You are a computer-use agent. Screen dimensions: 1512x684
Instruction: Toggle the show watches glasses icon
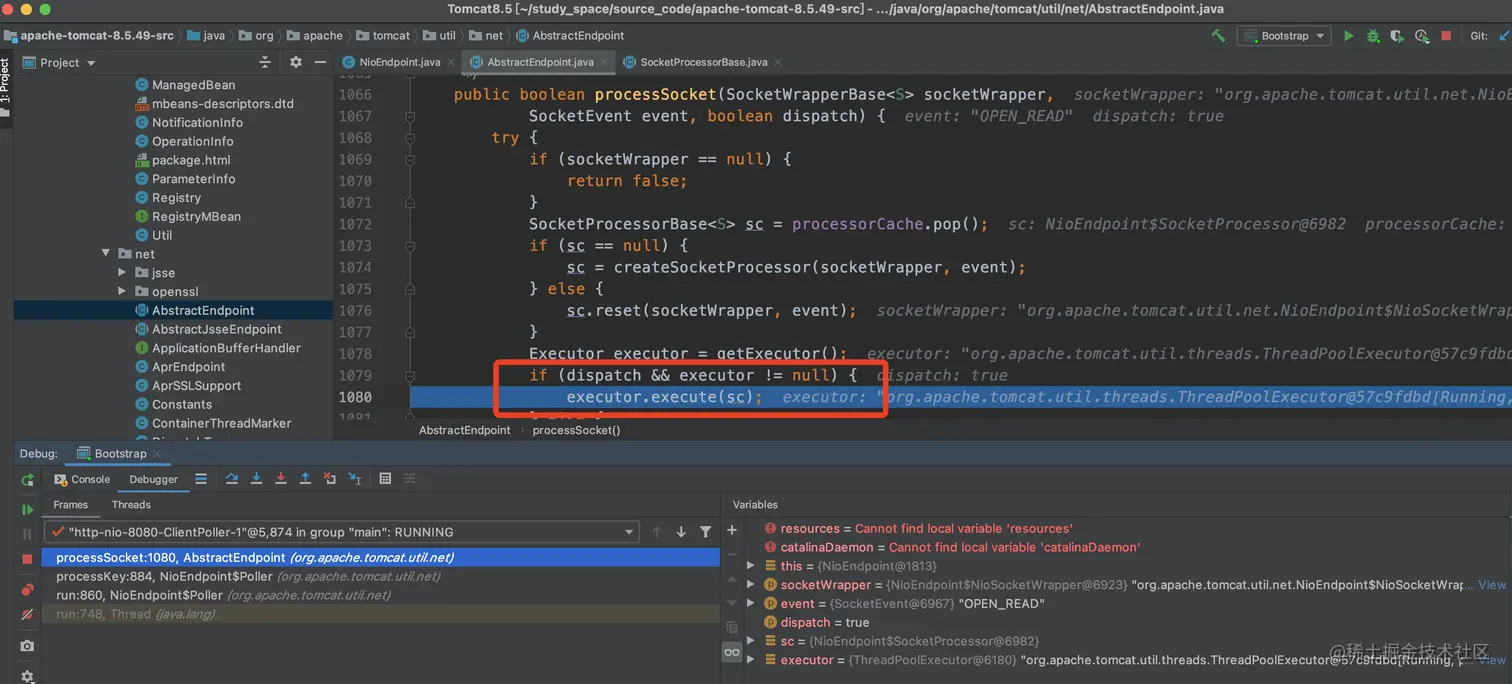point(732,652)
